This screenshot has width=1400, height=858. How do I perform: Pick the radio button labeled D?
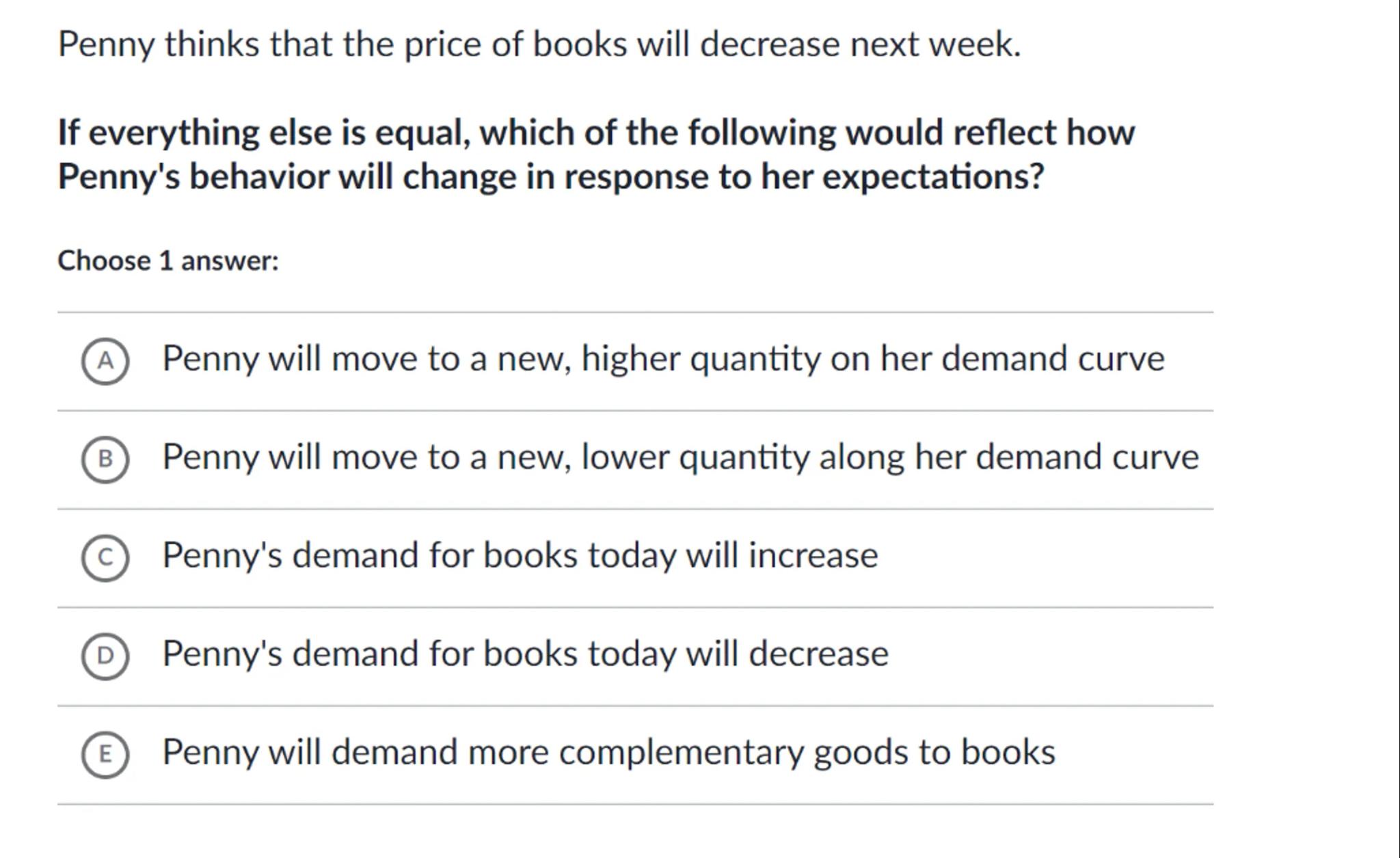click(105, 656)
